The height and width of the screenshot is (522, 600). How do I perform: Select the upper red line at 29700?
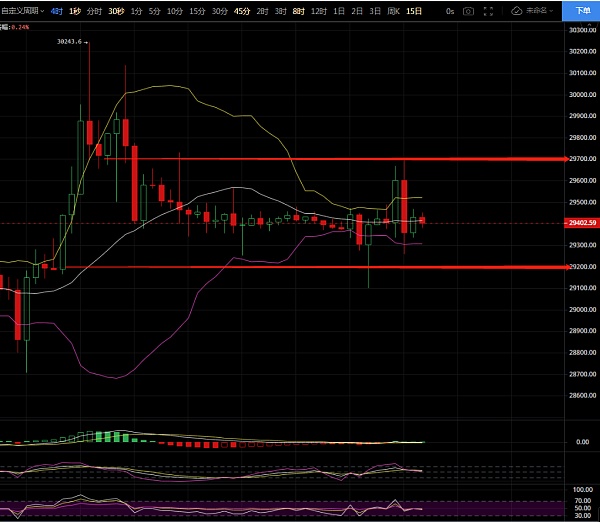[x=300, y=159]
